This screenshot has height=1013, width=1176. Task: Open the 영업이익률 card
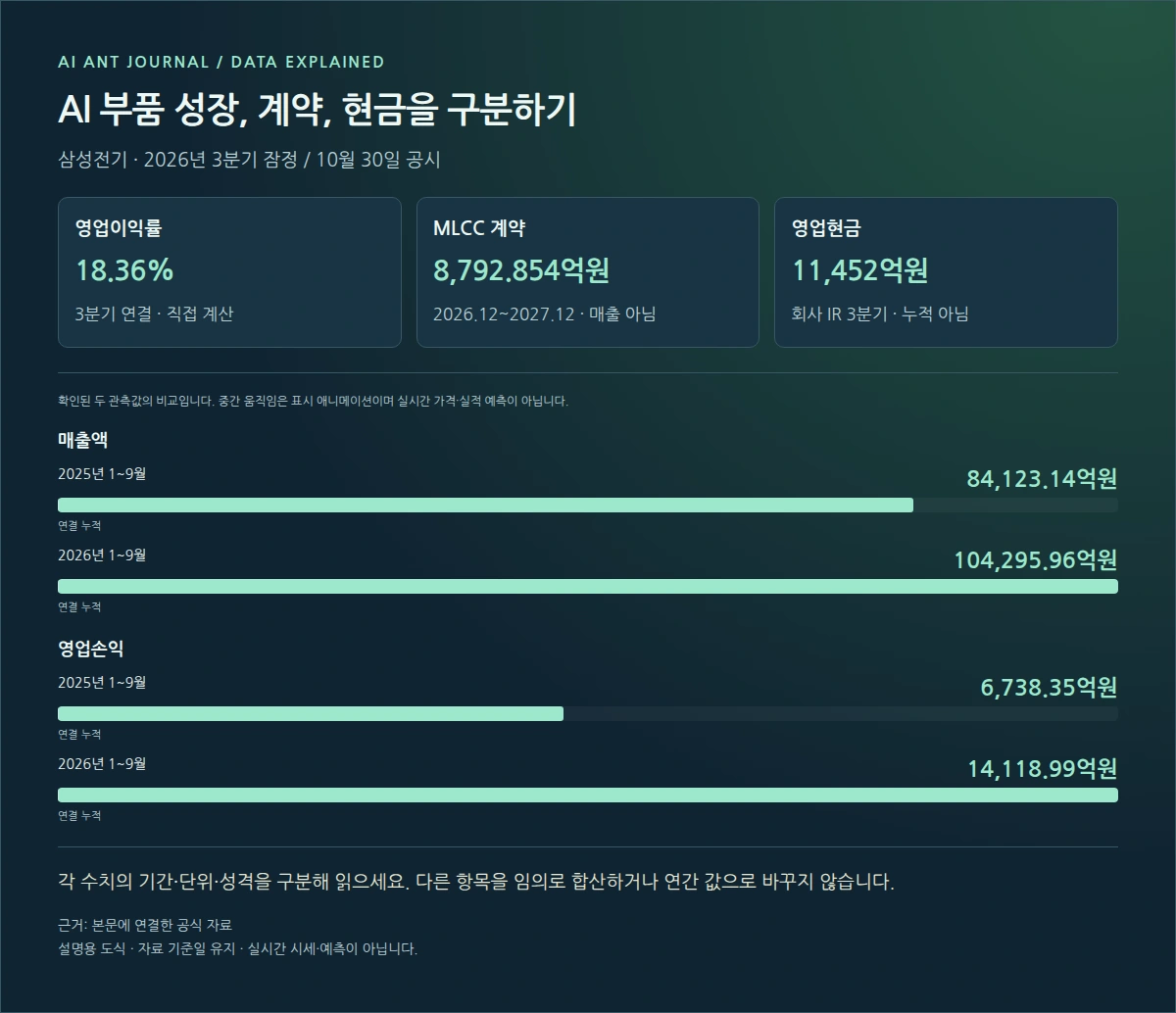tap(229, 272)
